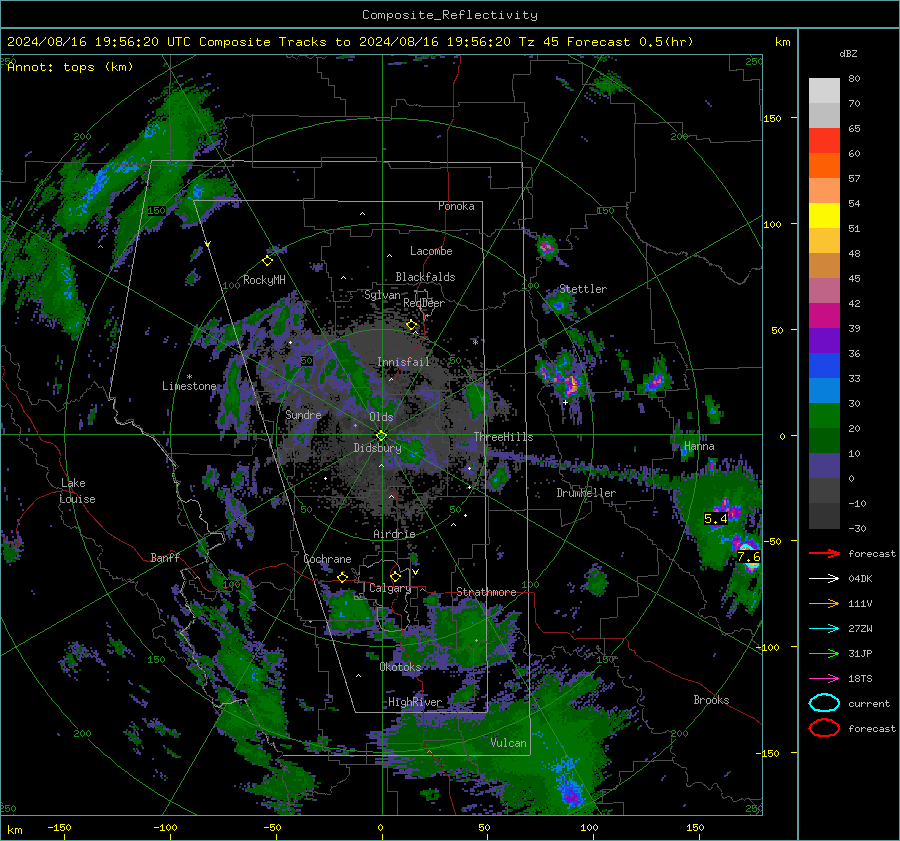
Task: Click the HighRiver city label
Action: (415, 702)
